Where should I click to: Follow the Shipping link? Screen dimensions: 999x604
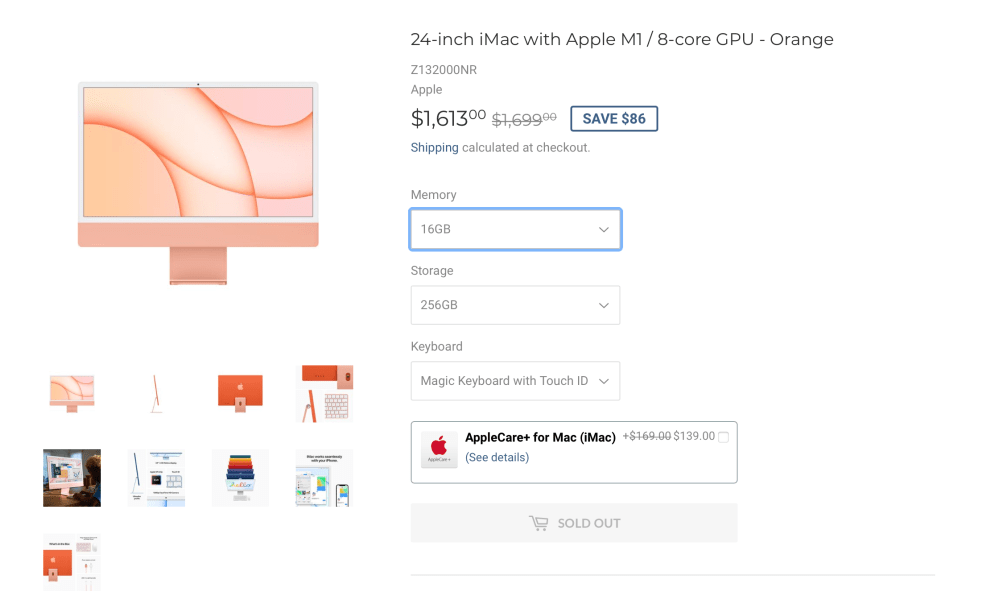(x=434, y=147)
